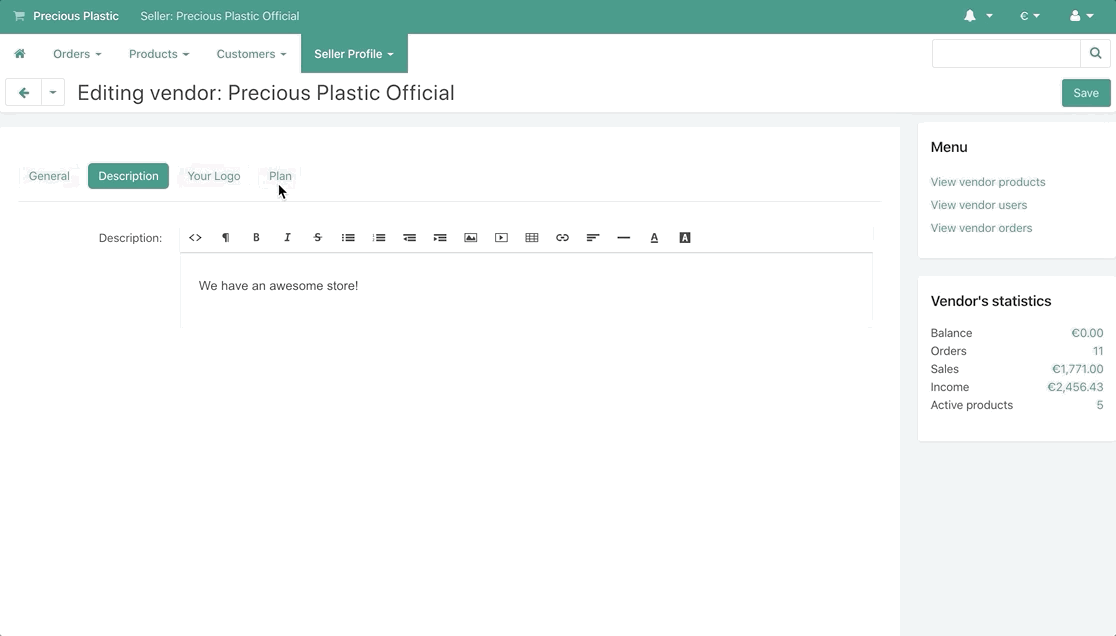Screen dimensions: 1116x636
Task: Open the HTML source code view
Action: tap(195, 238)
